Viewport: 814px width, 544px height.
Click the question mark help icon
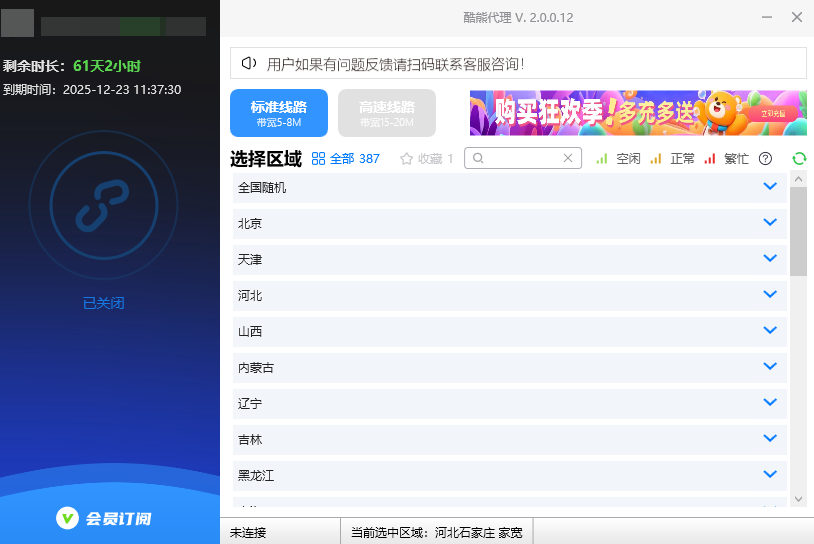[765, 158]
